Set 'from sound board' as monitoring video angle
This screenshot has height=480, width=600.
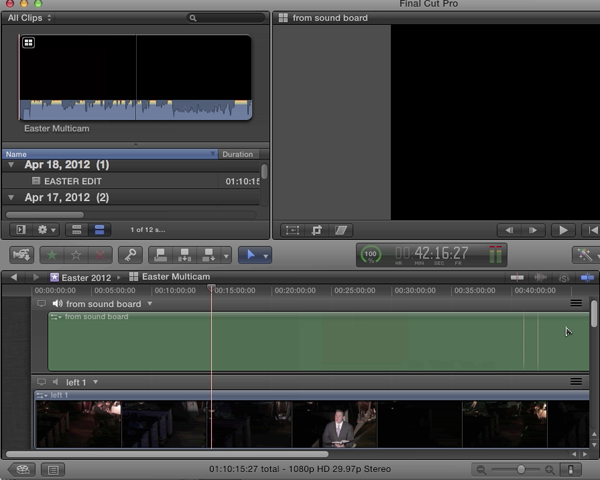[41, 304]
